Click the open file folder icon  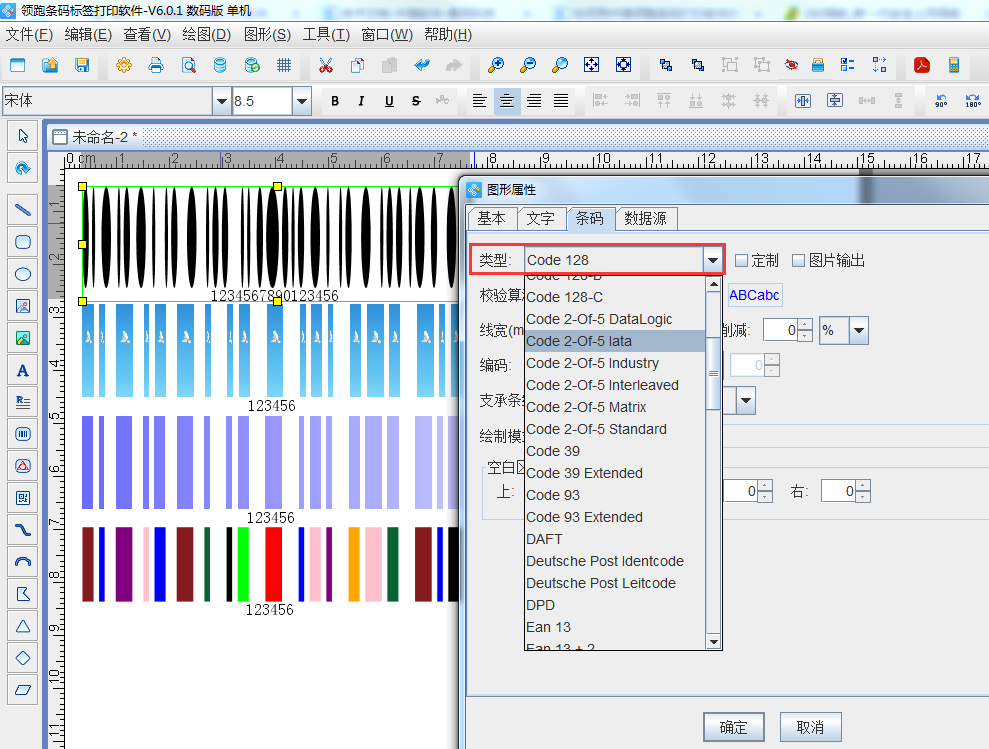click(x=50, y=65)
